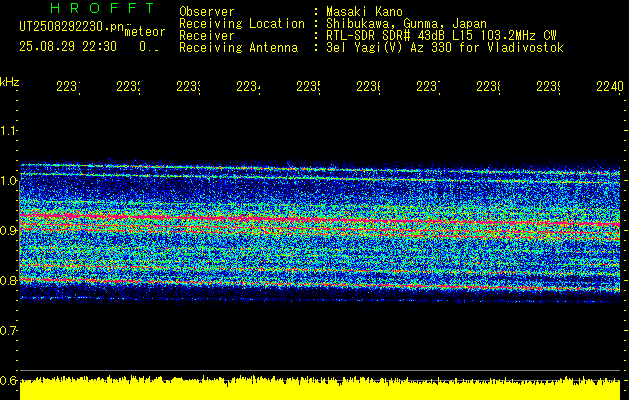Click Shibukawa, Gunma, Japan text
The width and height of the screenshot is (629, 400).
coord(406,24)
